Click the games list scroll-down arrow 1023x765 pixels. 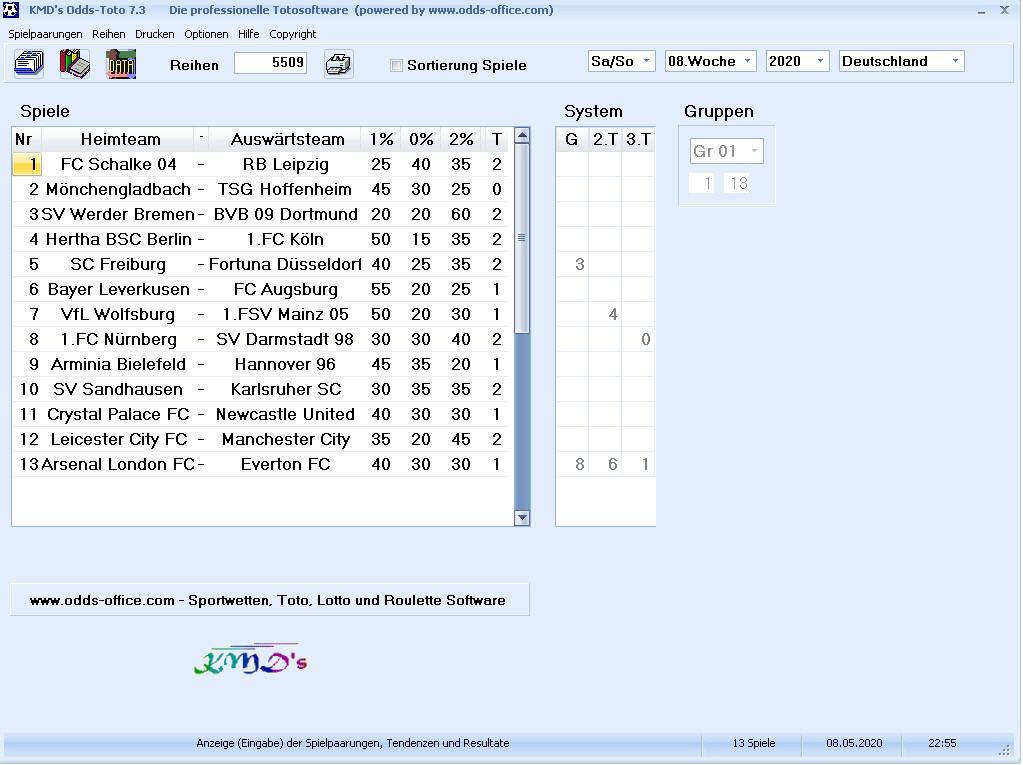[522, 518]
